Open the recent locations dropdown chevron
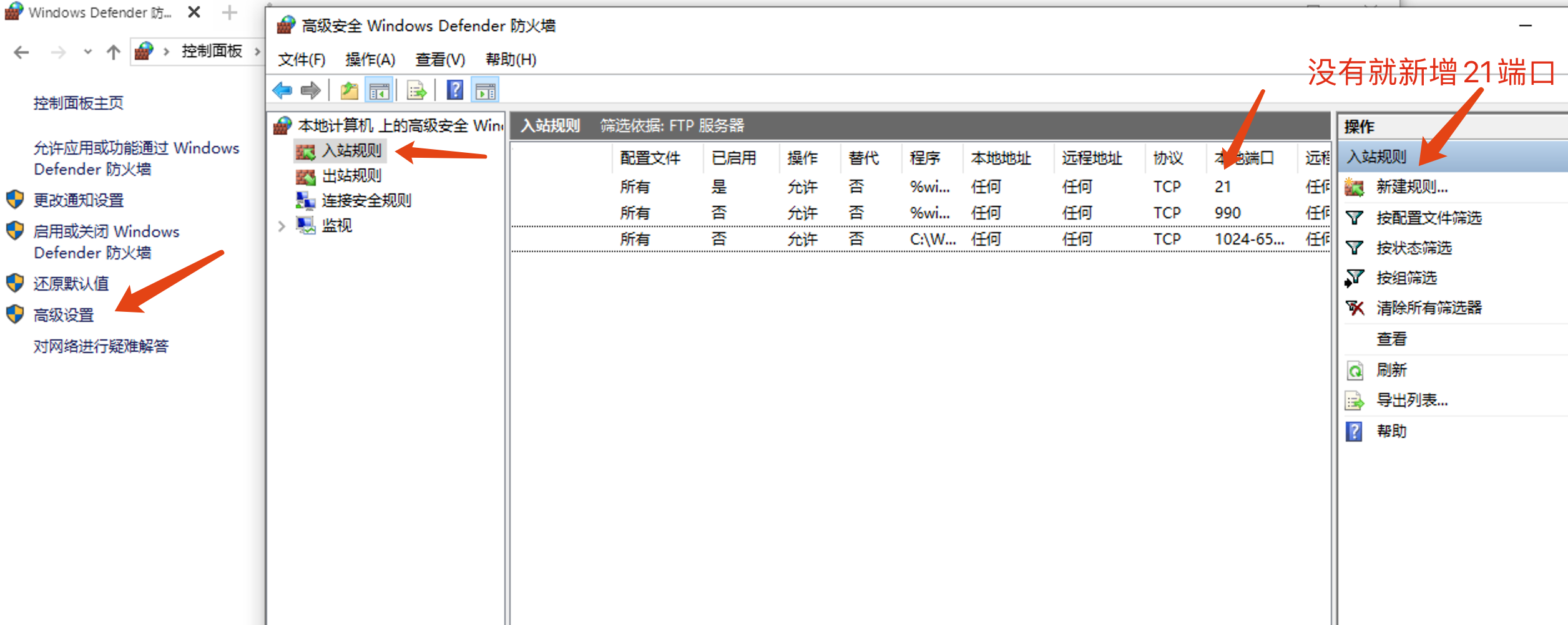 [x=87, y=52]
